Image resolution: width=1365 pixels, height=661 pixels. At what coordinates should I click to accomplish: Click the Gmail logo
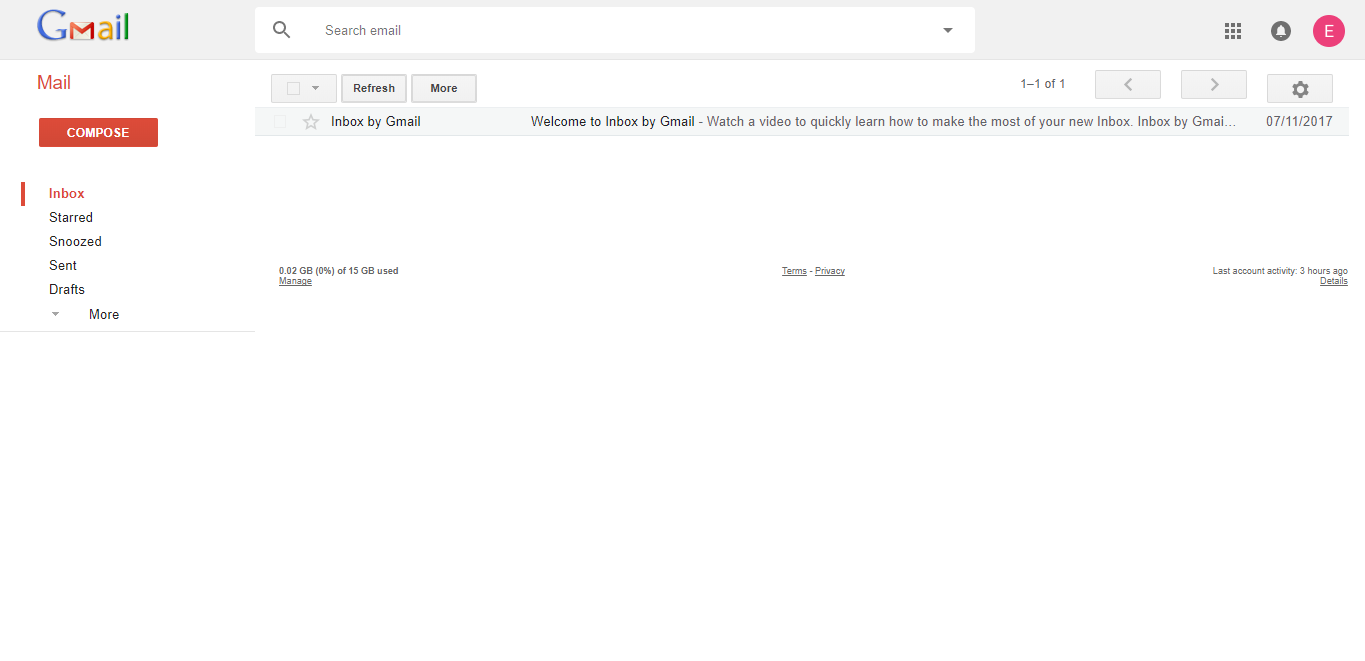coord(83,27)
